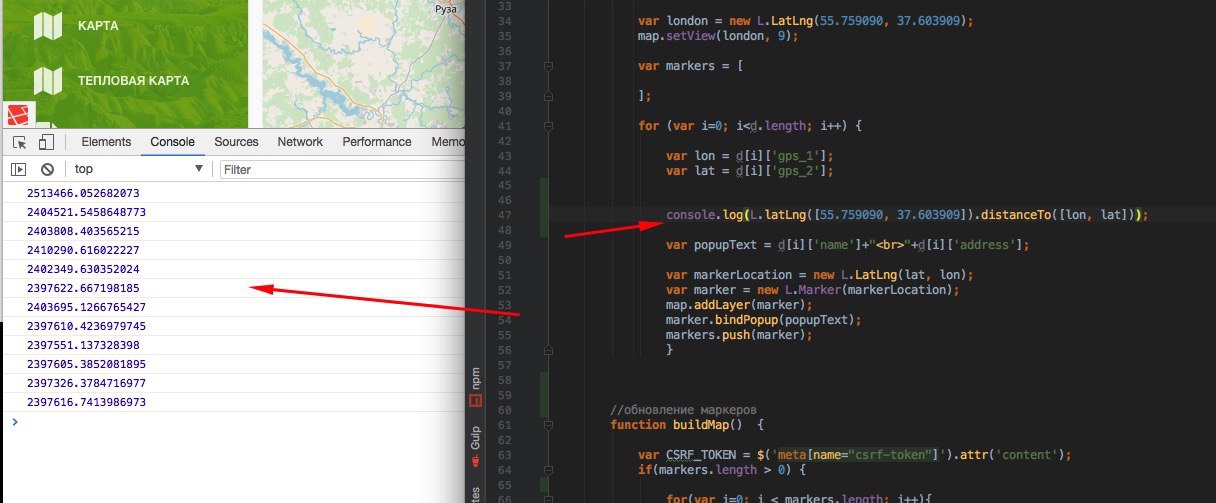This screenshot has height=503, width=1216.
Task: Open the npm tool window tab
Action: point(477,388)
